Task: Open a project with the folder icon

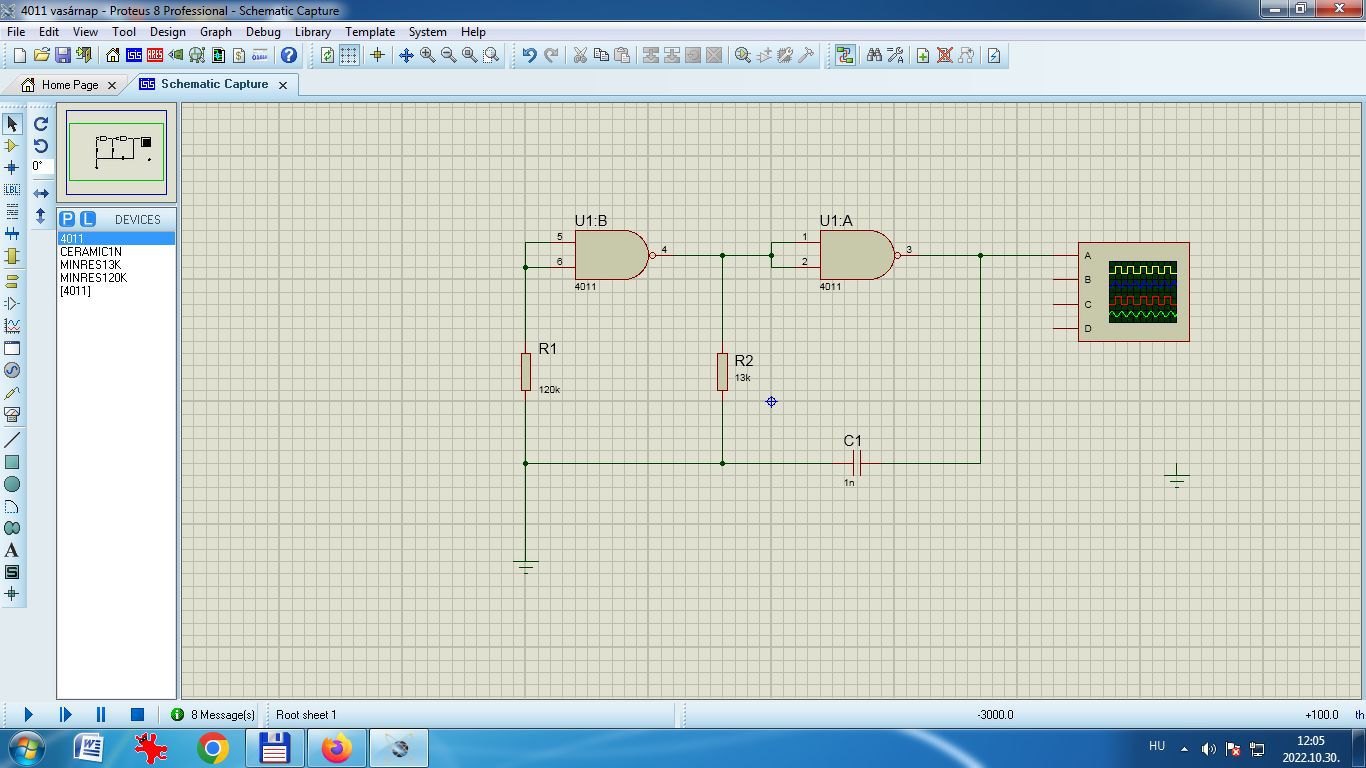Action: point(41,56)
